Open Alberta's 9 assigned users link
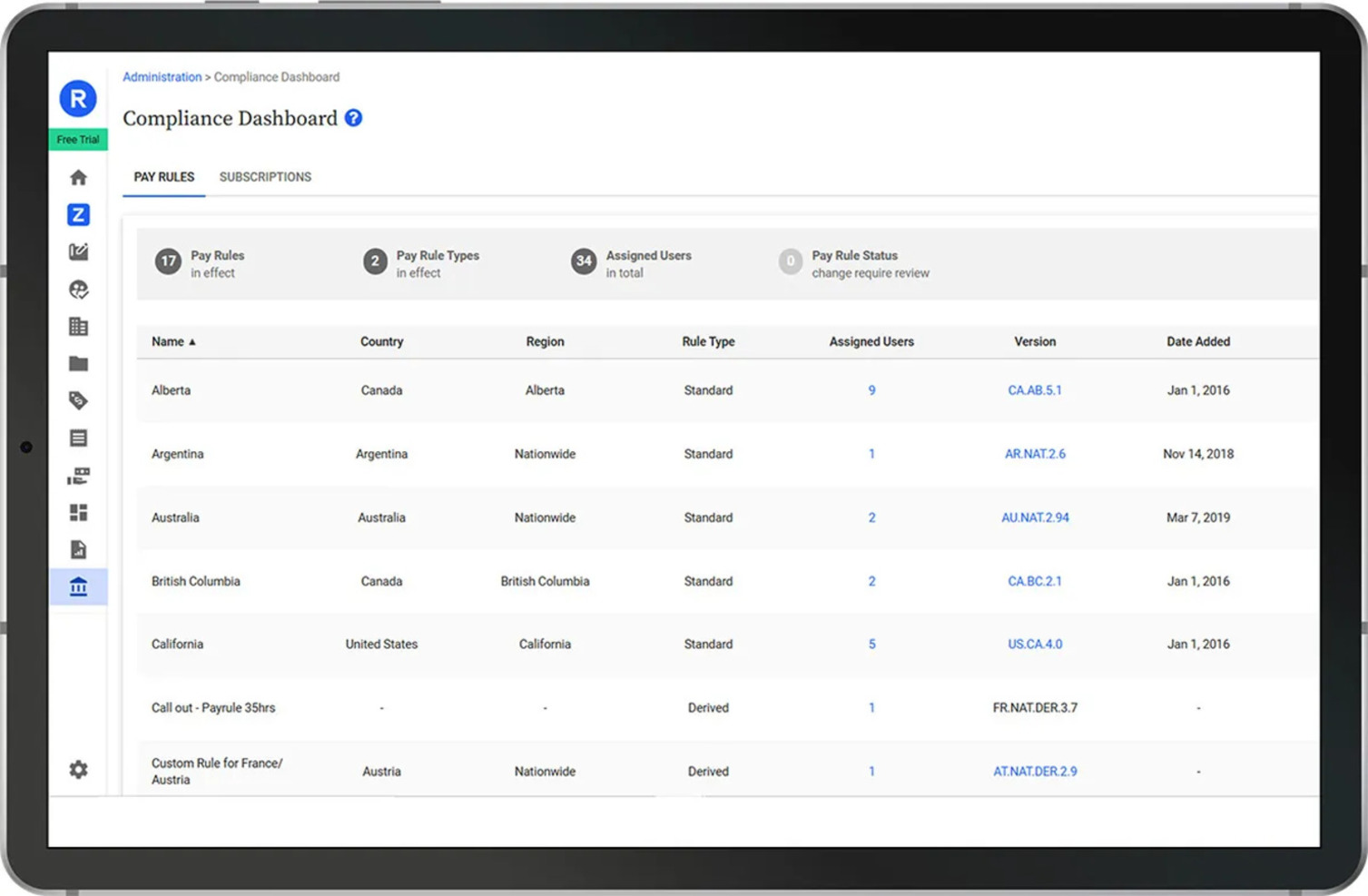This screenshot has height=896, width=1368. pyautogui.click(x=871, y=390)
